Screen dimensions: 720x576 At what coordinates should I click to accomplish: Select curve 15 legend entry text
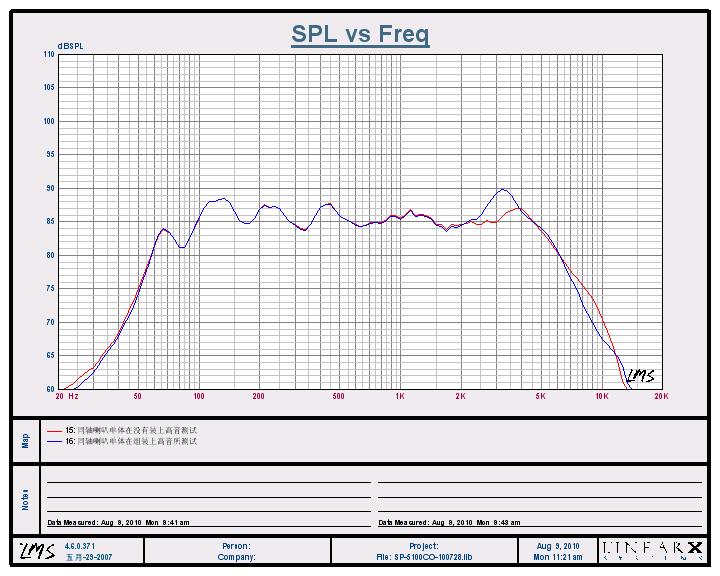coord(135,430)
